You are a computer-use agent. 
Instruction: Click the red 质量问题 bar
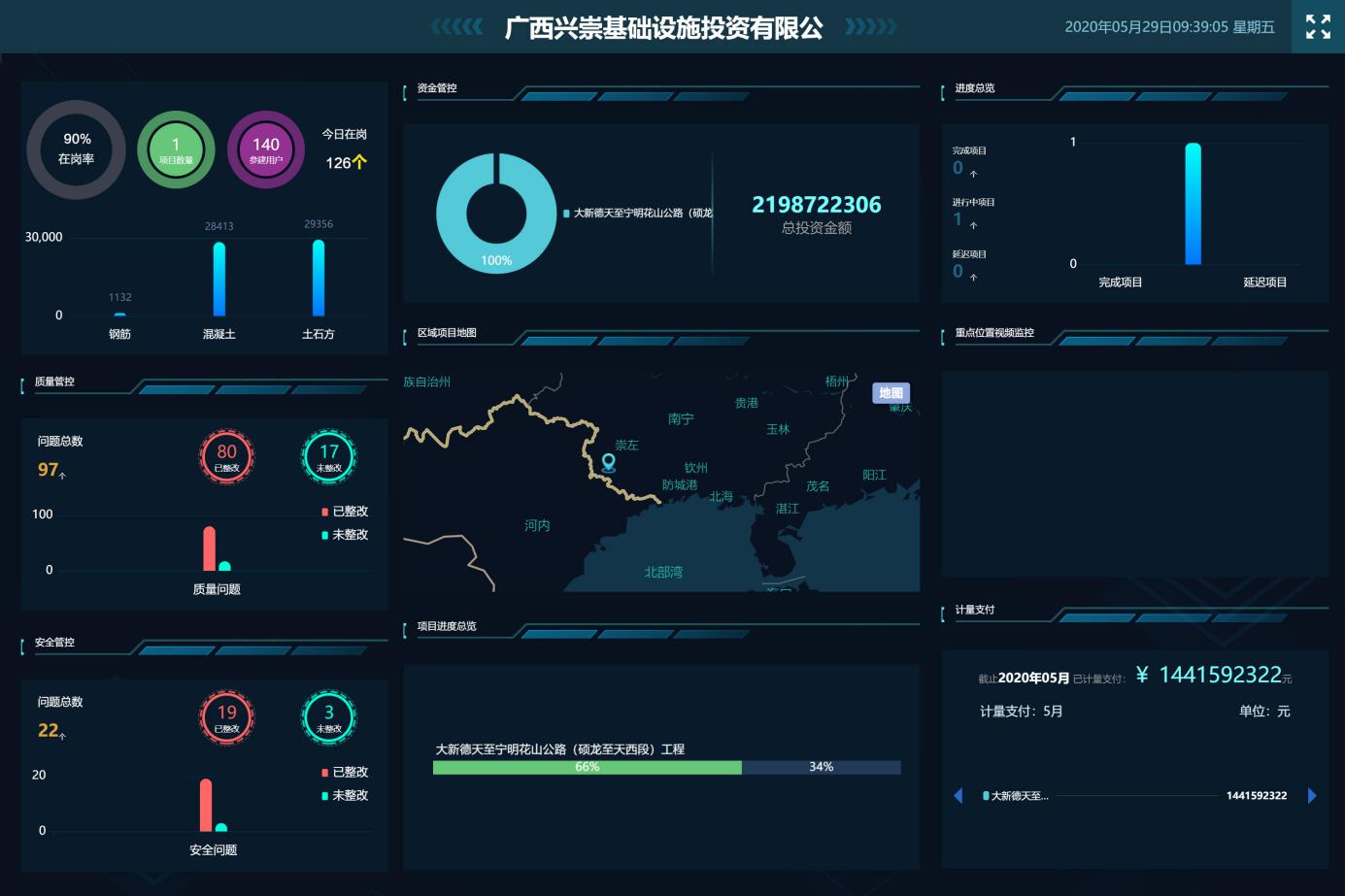[x=209, y=548]
